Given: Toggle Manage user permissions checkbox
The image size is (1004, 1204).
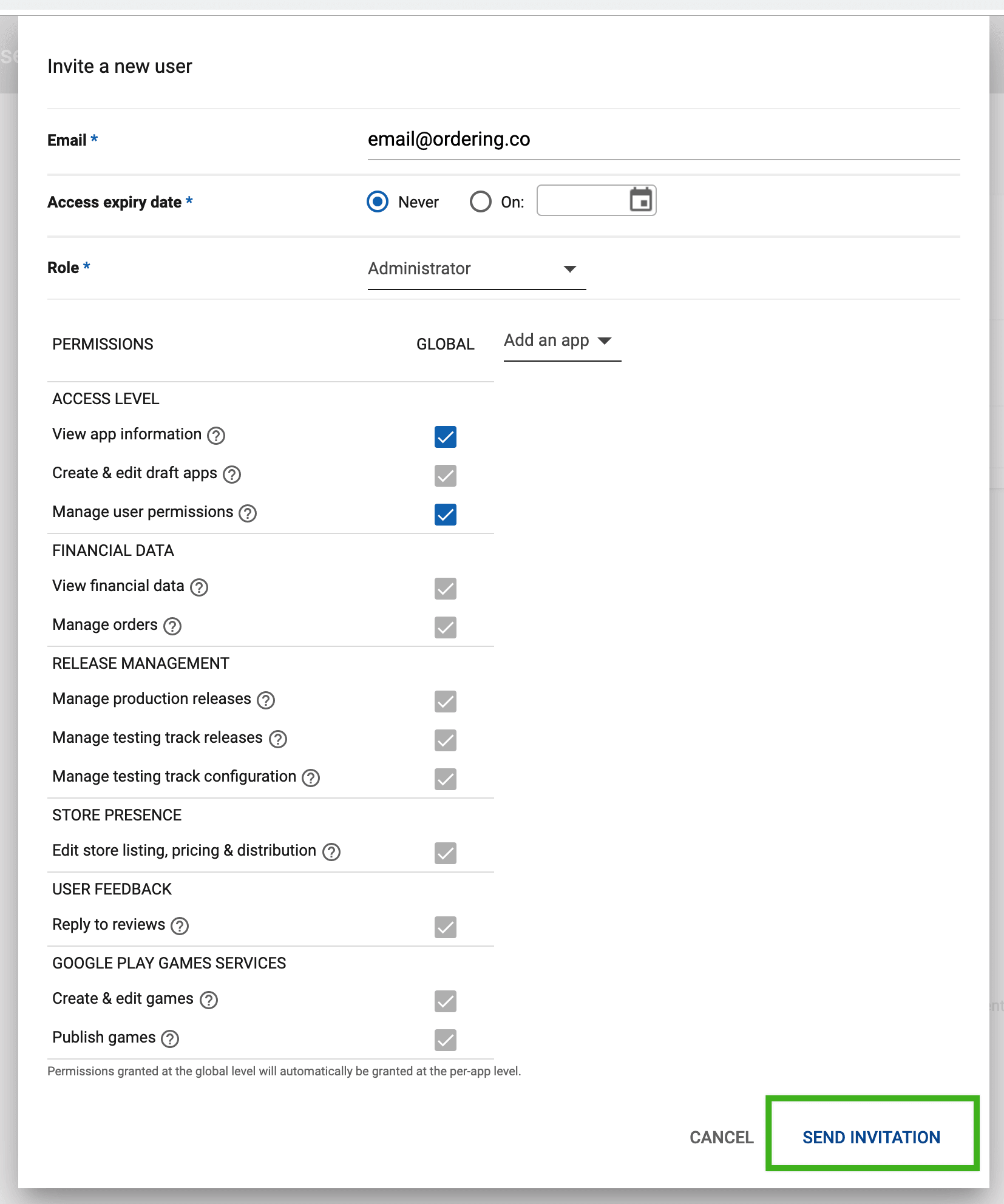Looking at the screenshot, I should tap(446, 514).
